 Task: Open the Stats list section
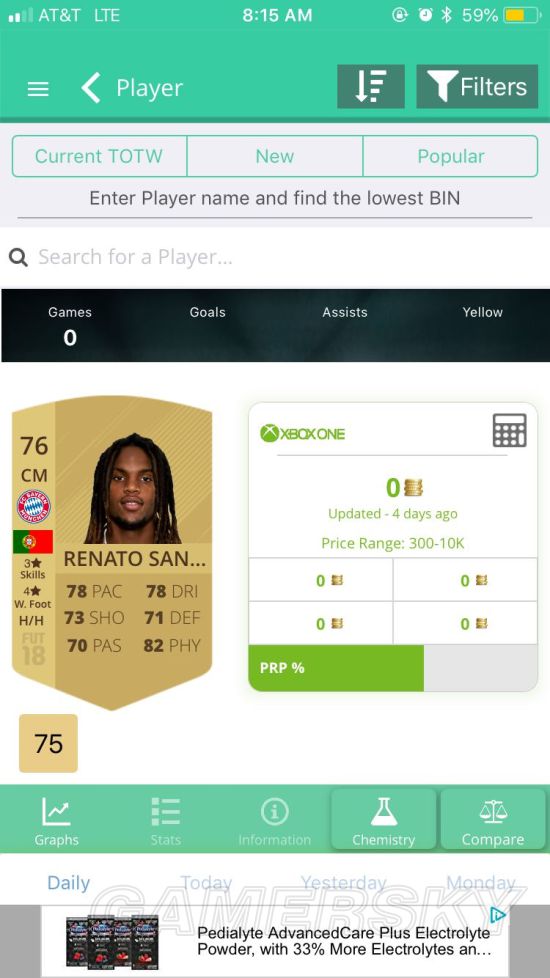165,820
